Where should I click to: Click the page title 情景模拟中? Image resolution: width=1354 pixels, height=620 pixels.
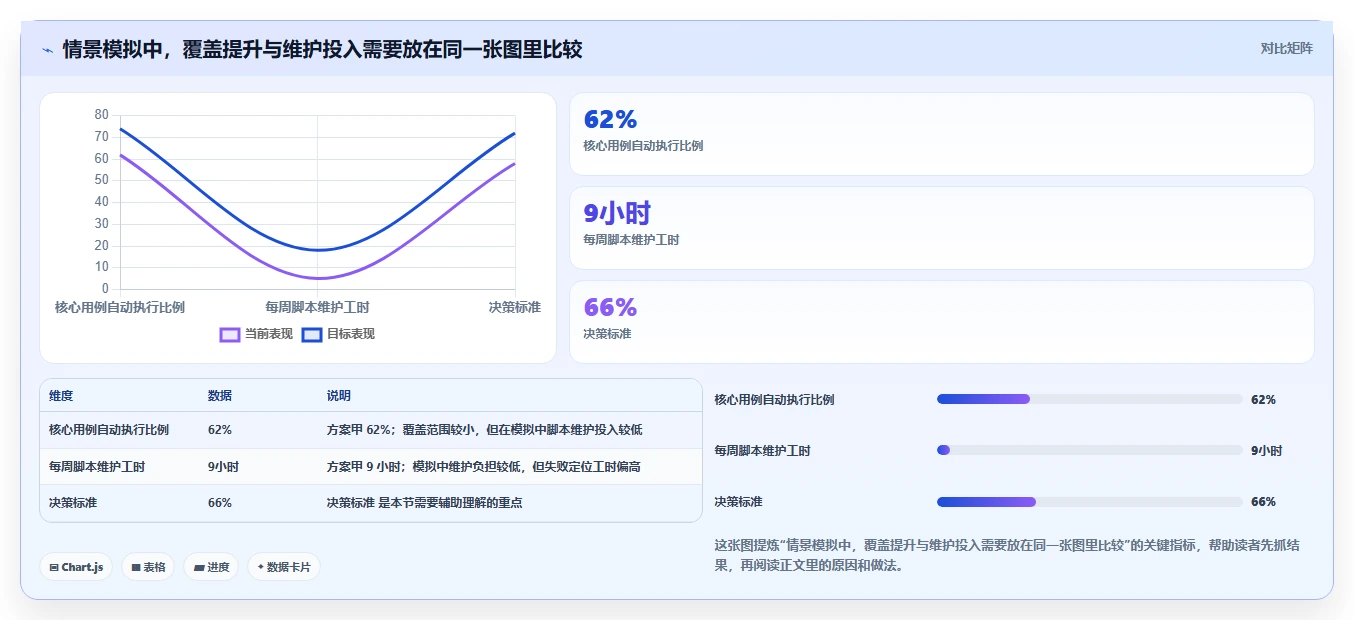tap(322, 49)
